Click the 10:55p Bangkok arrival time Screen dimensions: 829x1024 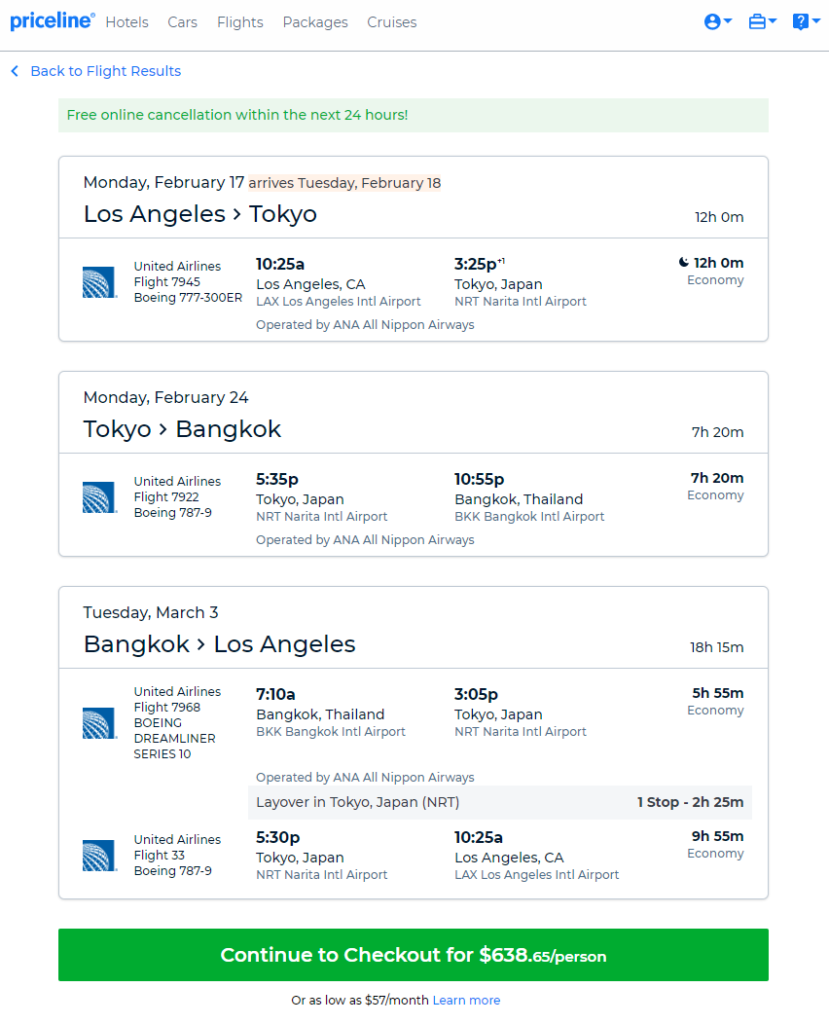pos(480,479)
